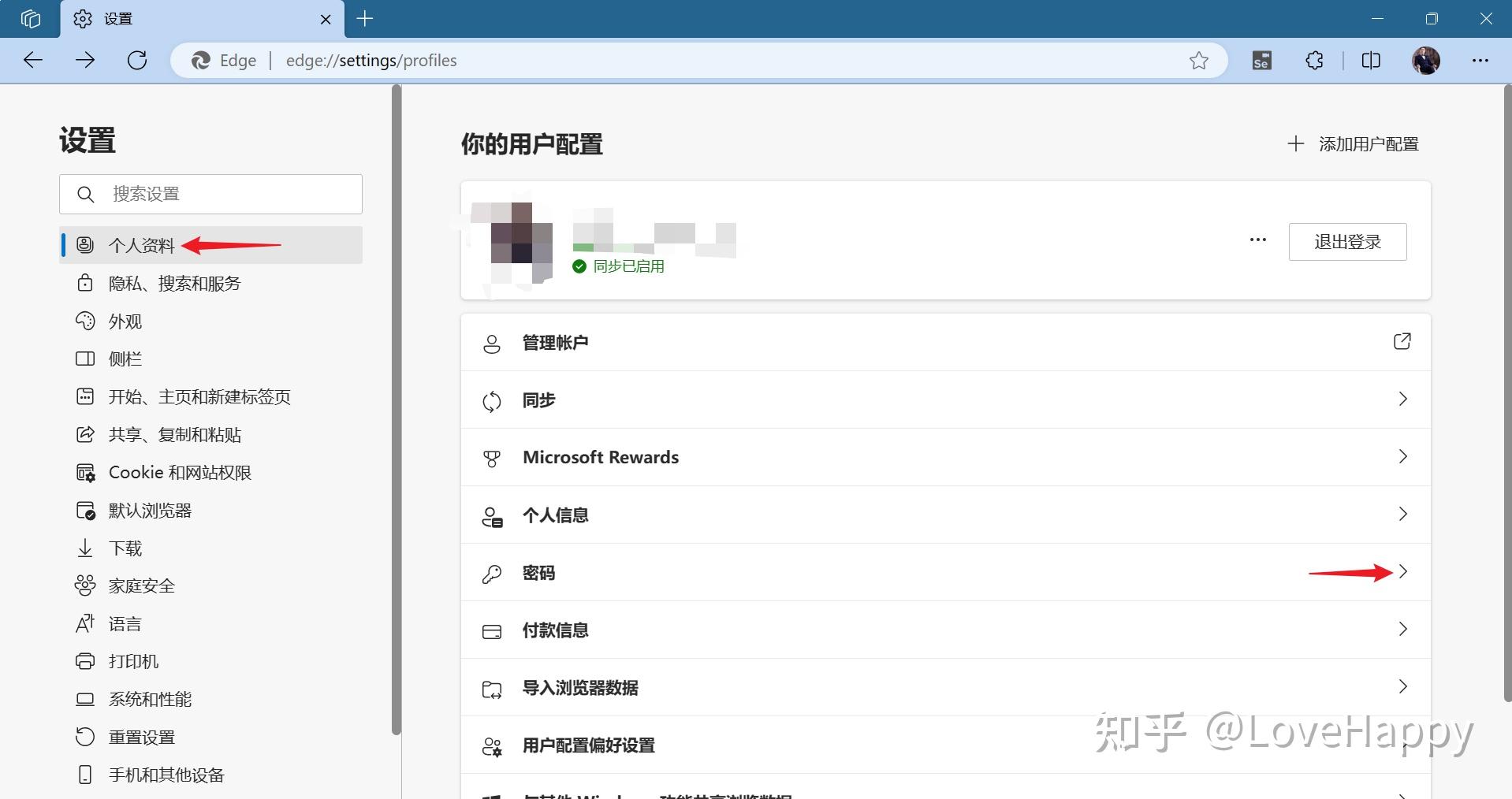
Task: Open 共享、复制和粘贴 settings
Action: (x=210, y=434)
